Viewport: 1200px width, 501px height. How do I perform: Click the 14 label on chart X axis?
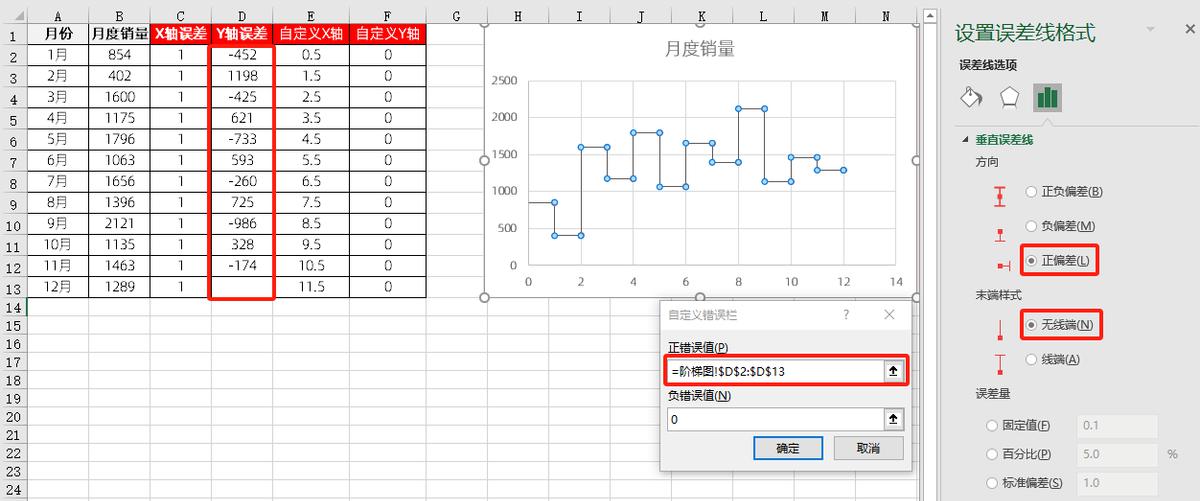(895, 281)
